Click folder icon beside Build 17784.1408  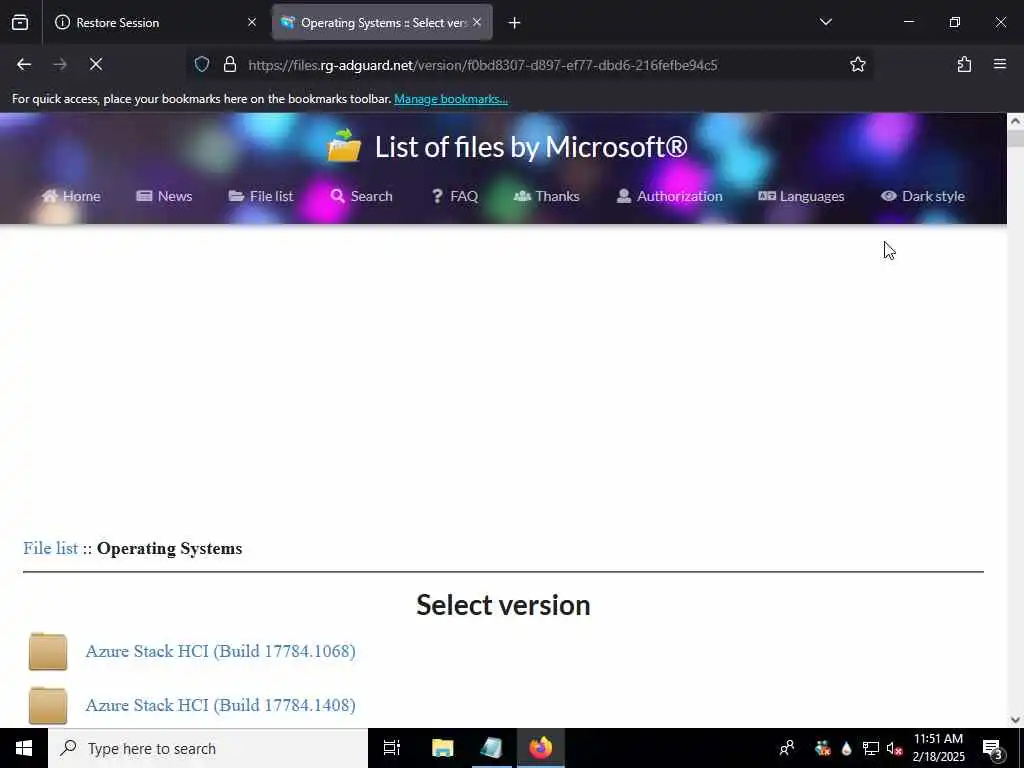(x=48, y=705)
